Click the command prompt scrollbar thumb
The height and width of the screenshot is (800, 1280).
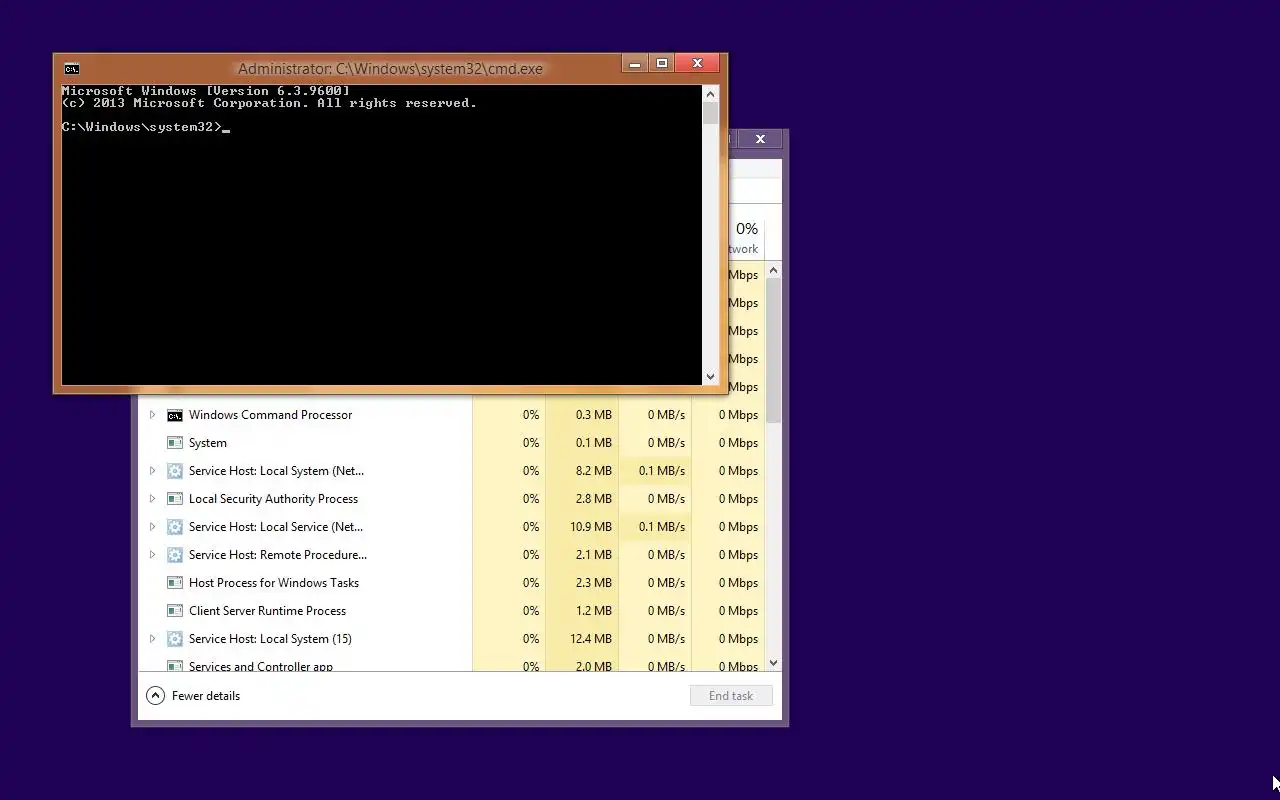[711, 114]
